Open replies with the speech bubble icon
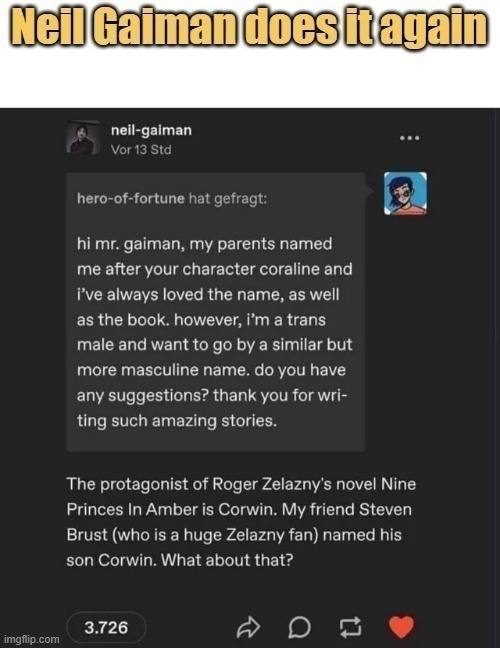The height and width of the screenshot is (648, 500). pos(299,628)
